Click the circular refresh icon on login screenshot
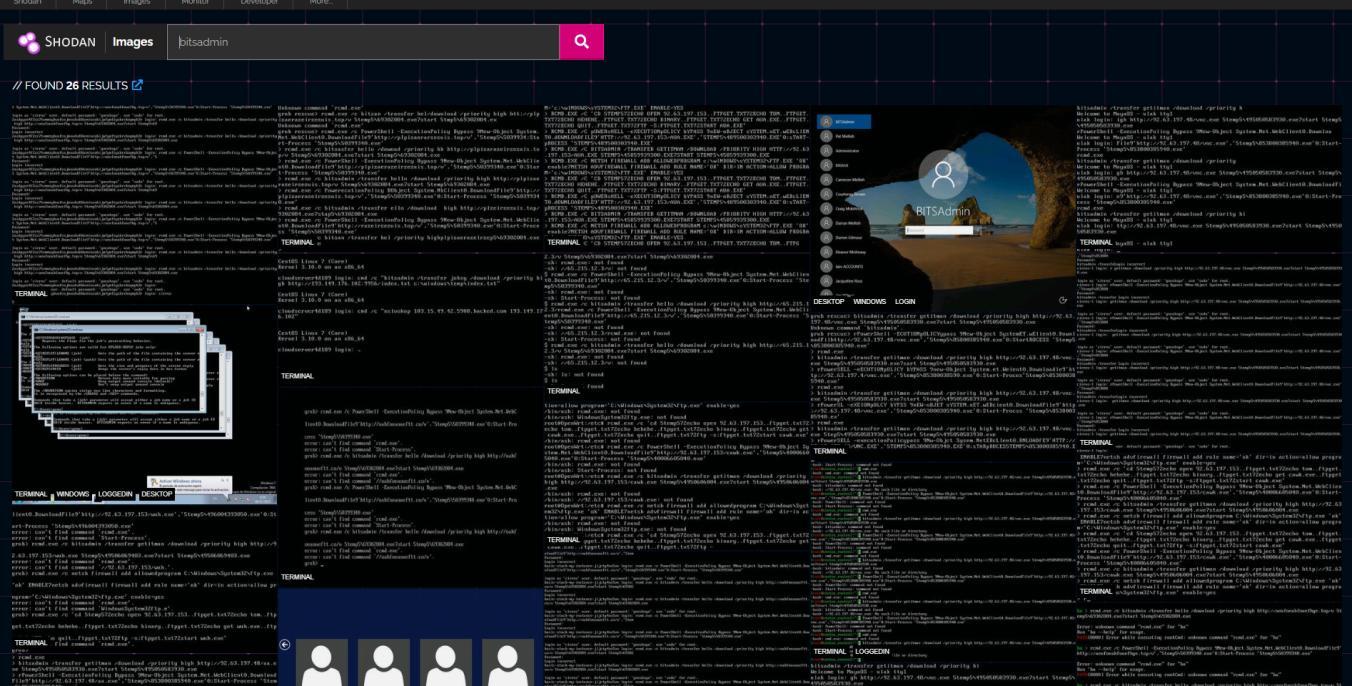Screen dimensions: 1352x686 [x=1064, y=300]
